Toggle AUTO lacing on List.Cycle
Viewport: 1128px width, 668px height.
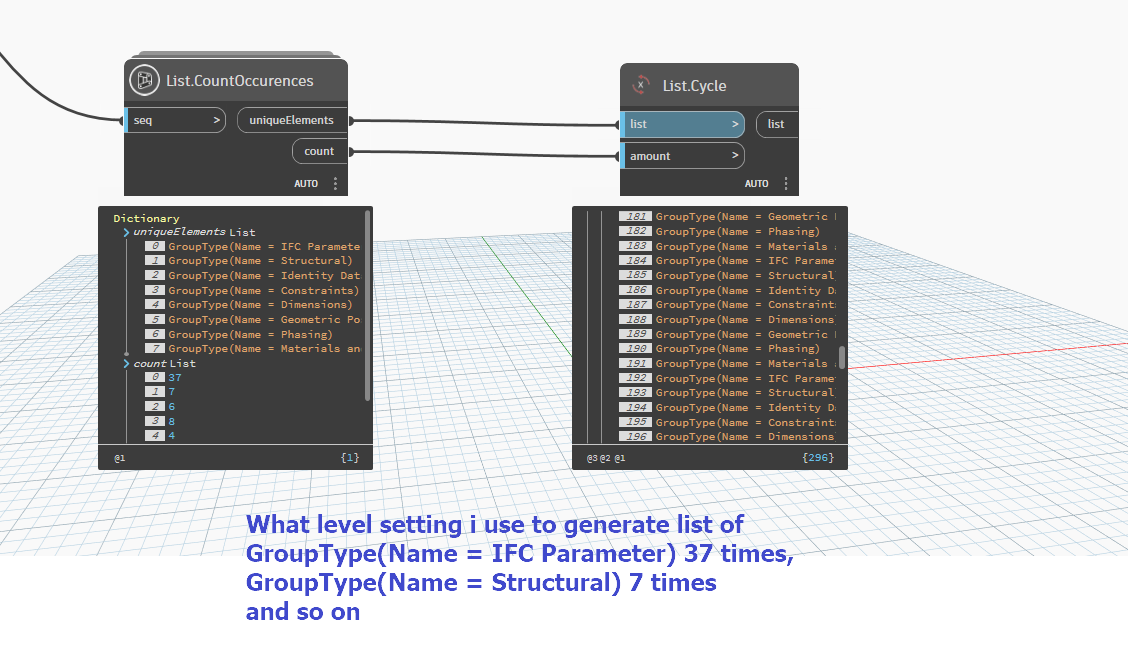(758, 183)
